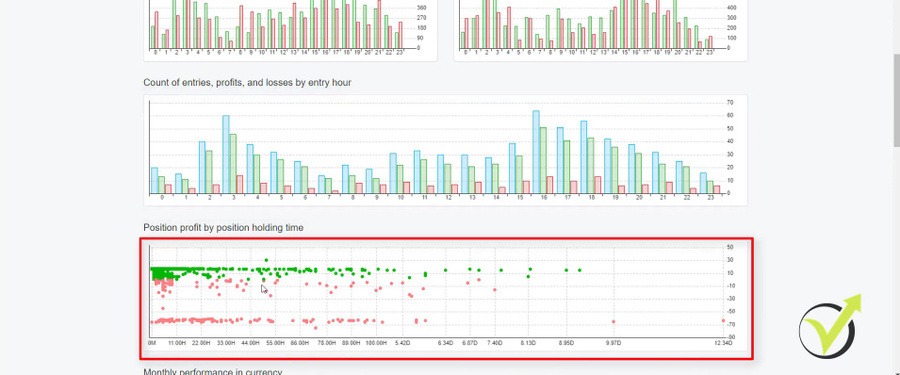Click the highest green dot in holding-time scatter
The image size is (900, 375).
pyautogui.click(x=266, y=260)
